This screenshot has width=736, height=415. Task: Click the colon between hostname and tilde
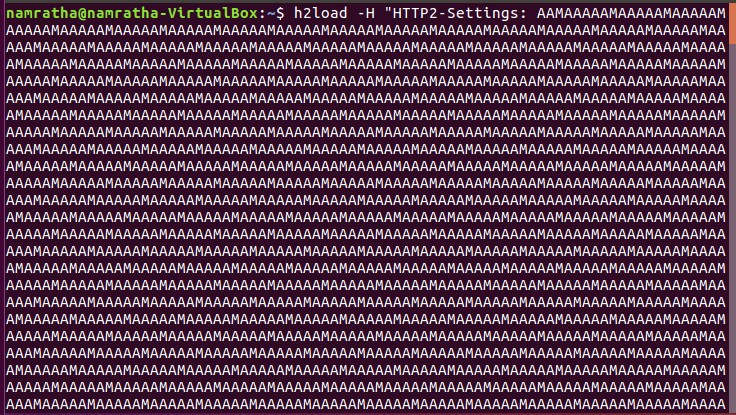pyautogui.click(x=262, y=14)
